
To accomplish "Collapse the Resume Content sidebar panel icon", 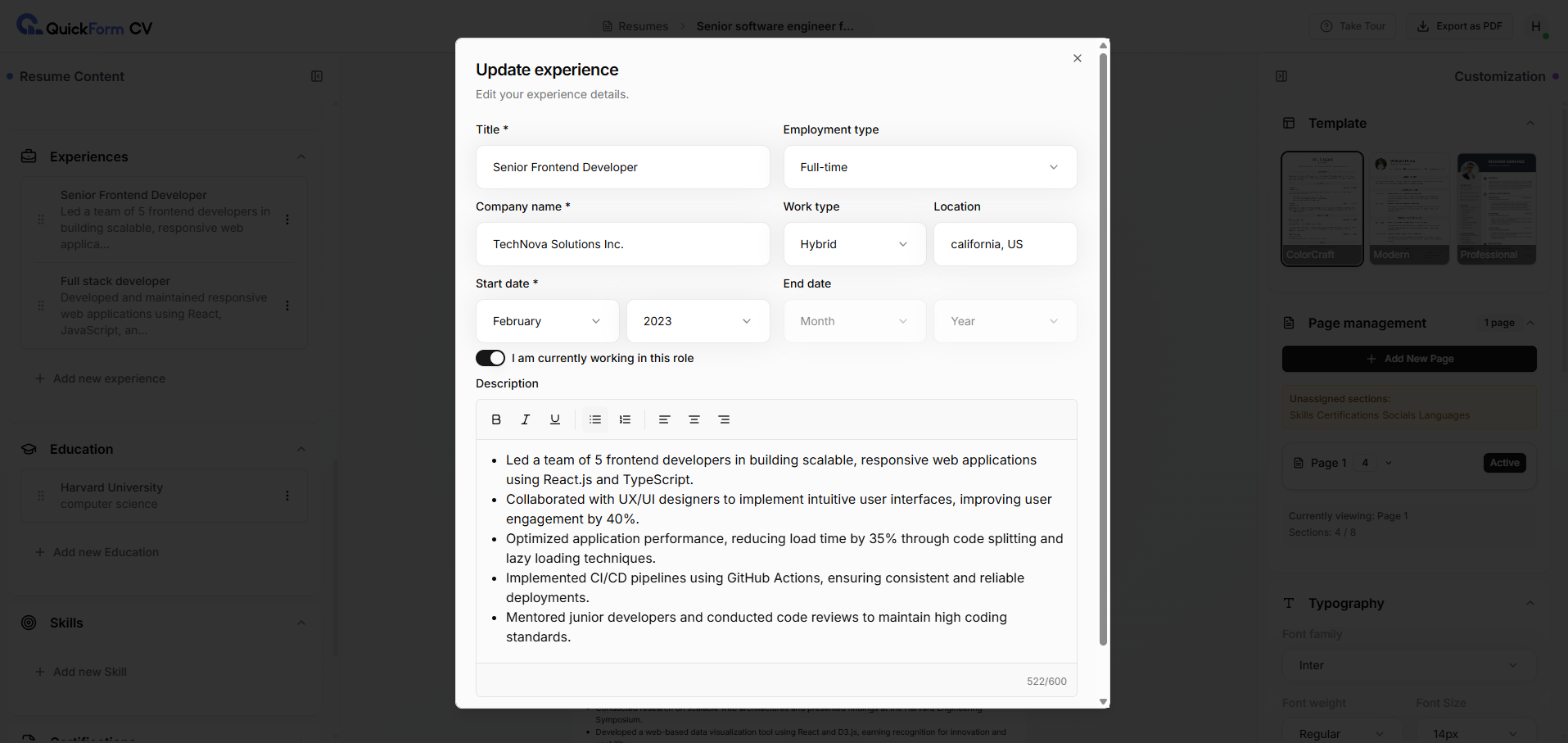I will pyautogui.click(x=317, y=76).
